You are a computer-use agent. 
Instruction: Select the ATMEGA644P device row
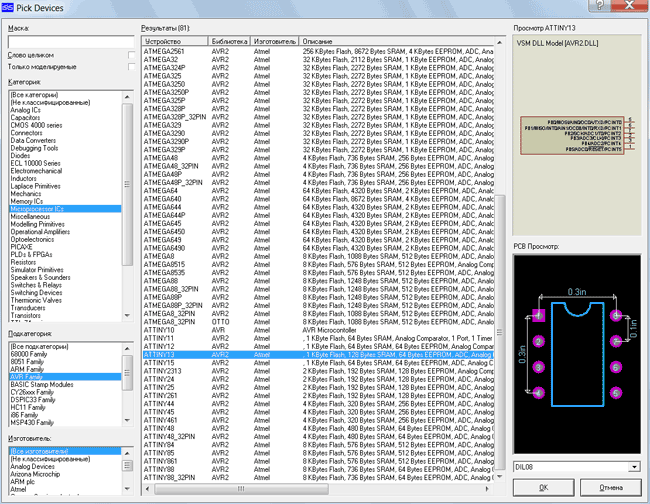pyautogui.click(x=318, y=216)
